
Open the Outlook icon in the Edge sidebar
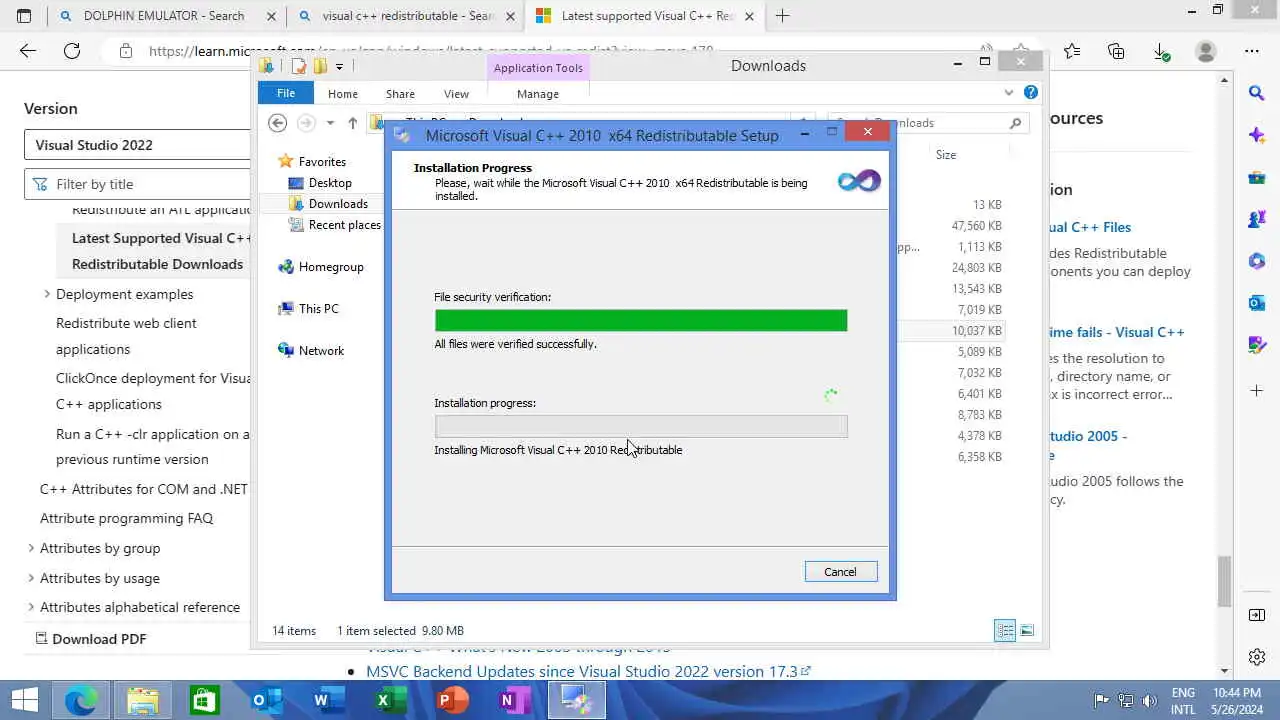tap(1257, 303)
